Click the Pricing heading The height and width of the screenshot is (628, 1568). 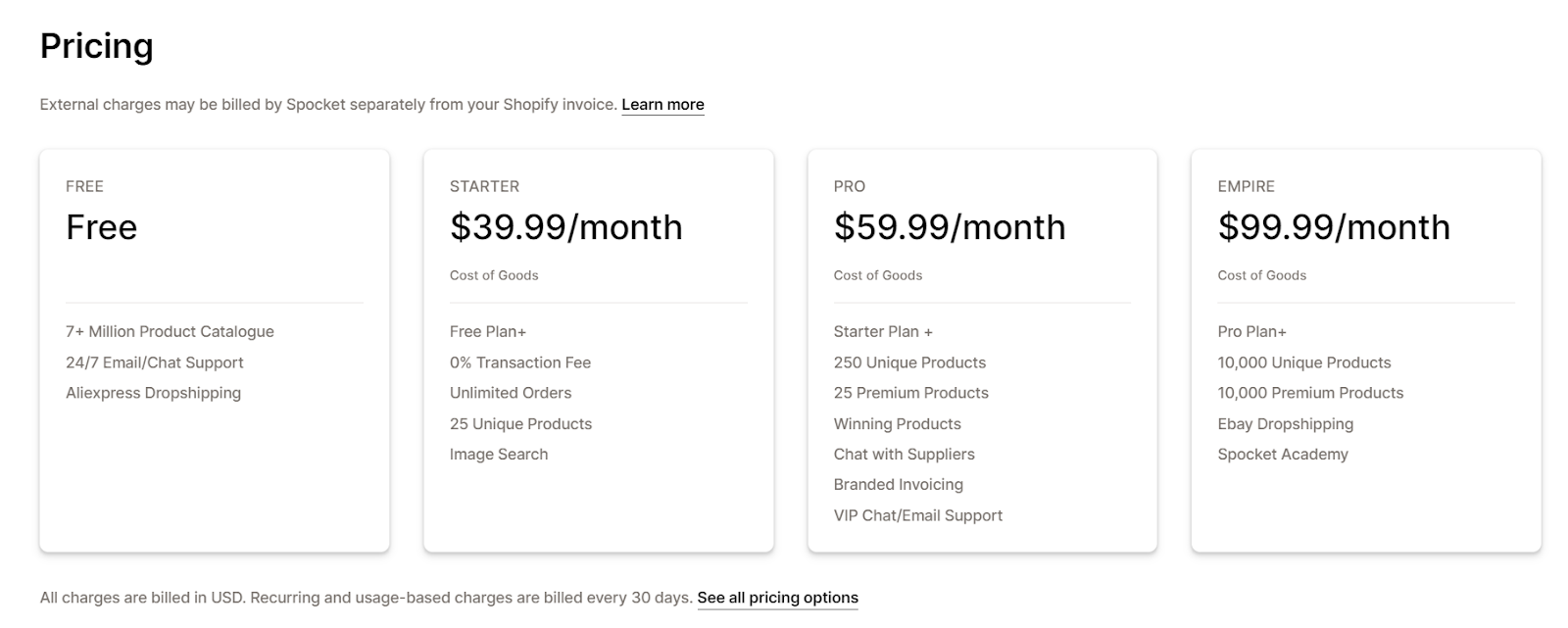(96, 46)
